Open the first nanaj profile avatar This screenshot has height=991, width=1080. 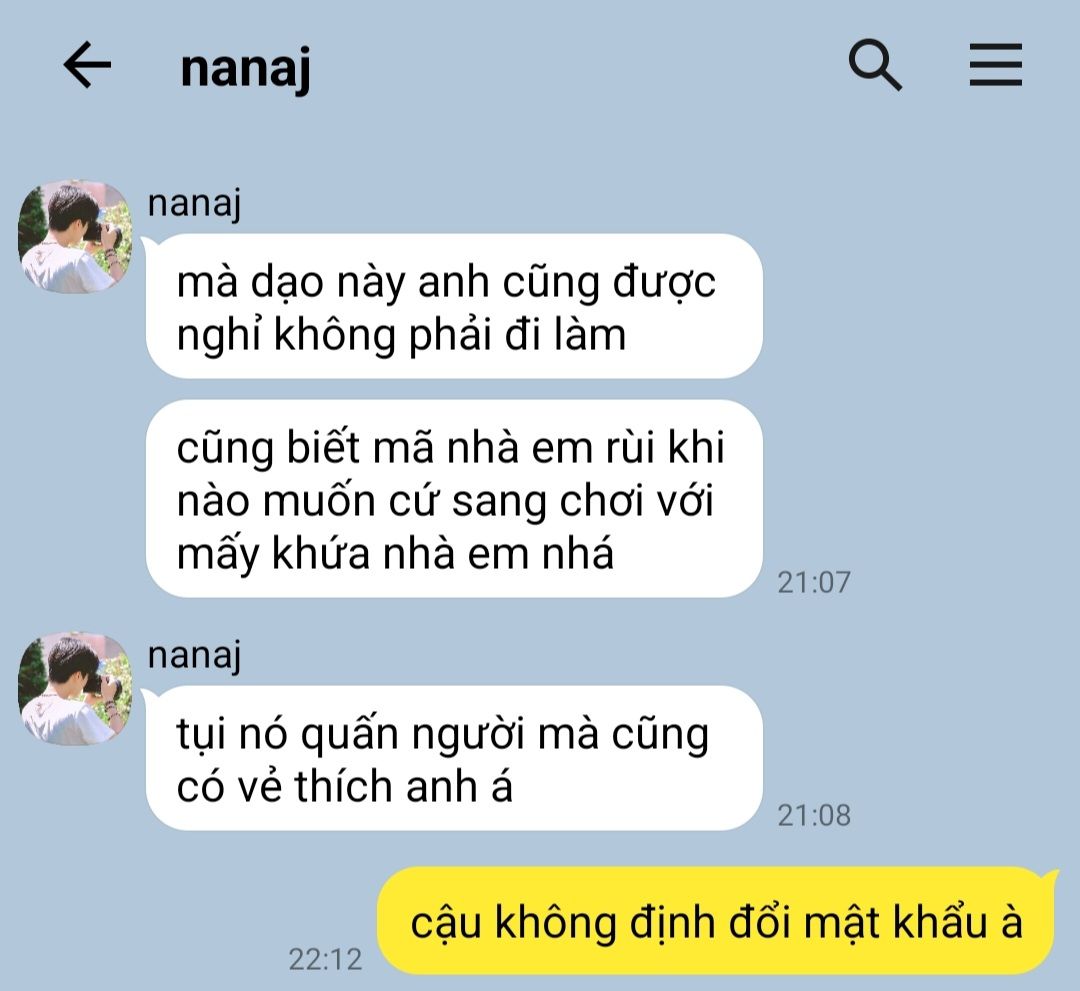click(75, 236)
